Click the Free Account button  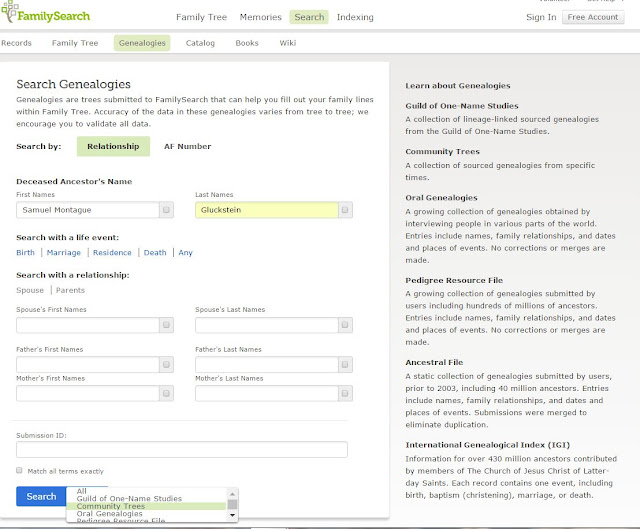(592, 17)
